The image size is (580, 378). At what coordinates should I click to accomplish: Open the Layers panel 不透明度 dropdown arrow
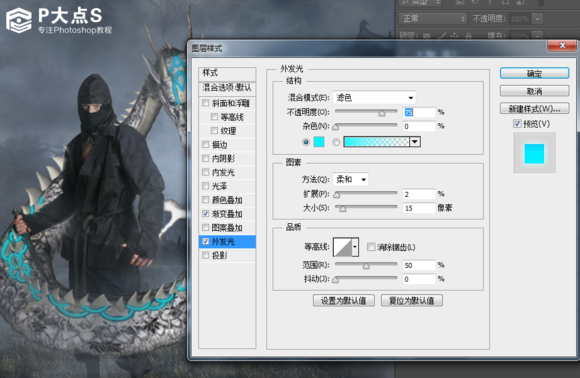(537, 18)
